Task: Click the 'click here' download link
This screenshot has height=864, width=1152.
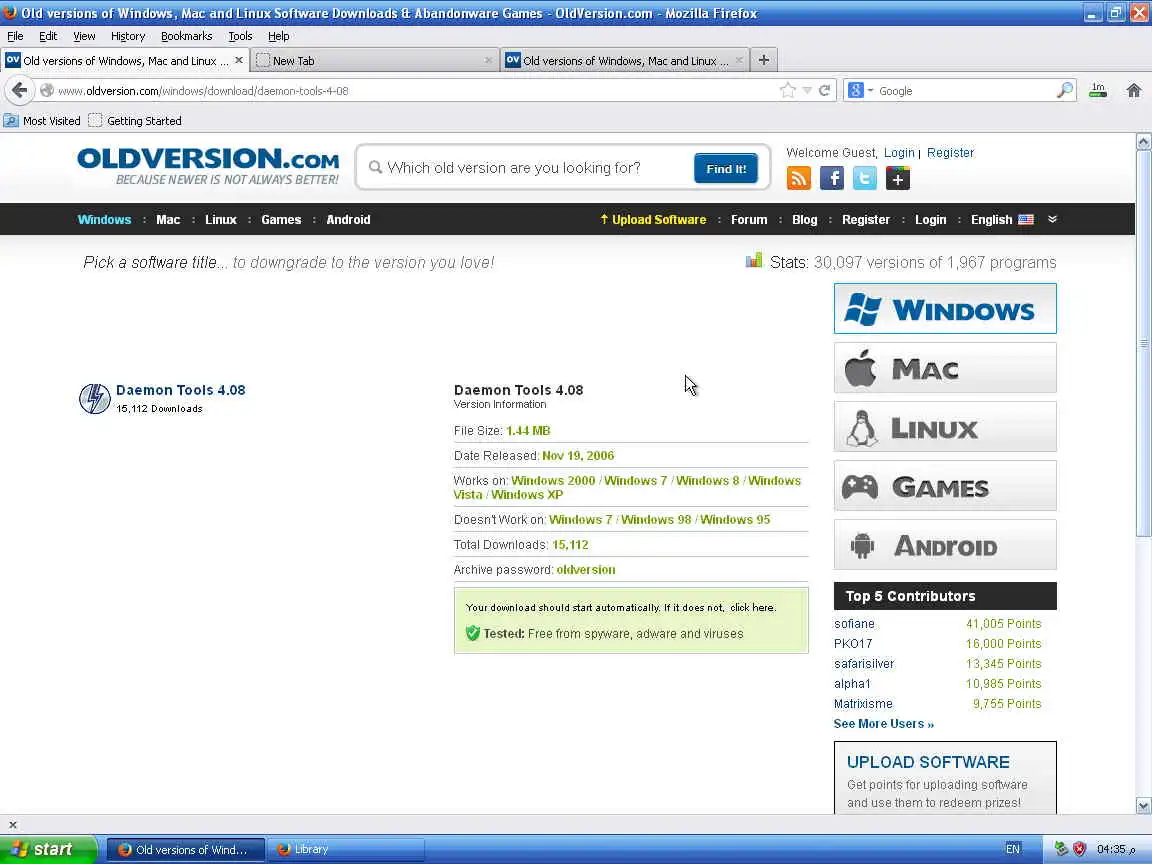Action: click(x=752, y=608)
